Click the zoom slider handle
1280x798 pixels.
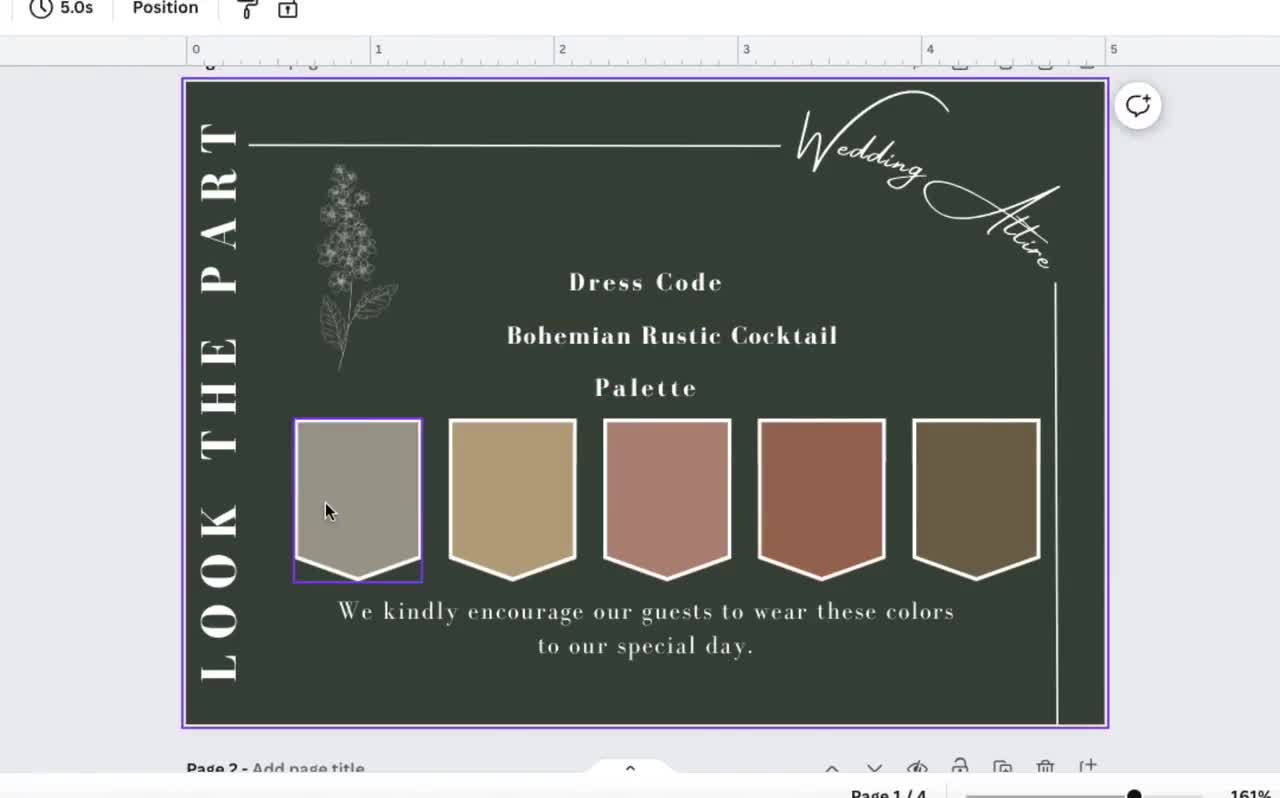1134,795
